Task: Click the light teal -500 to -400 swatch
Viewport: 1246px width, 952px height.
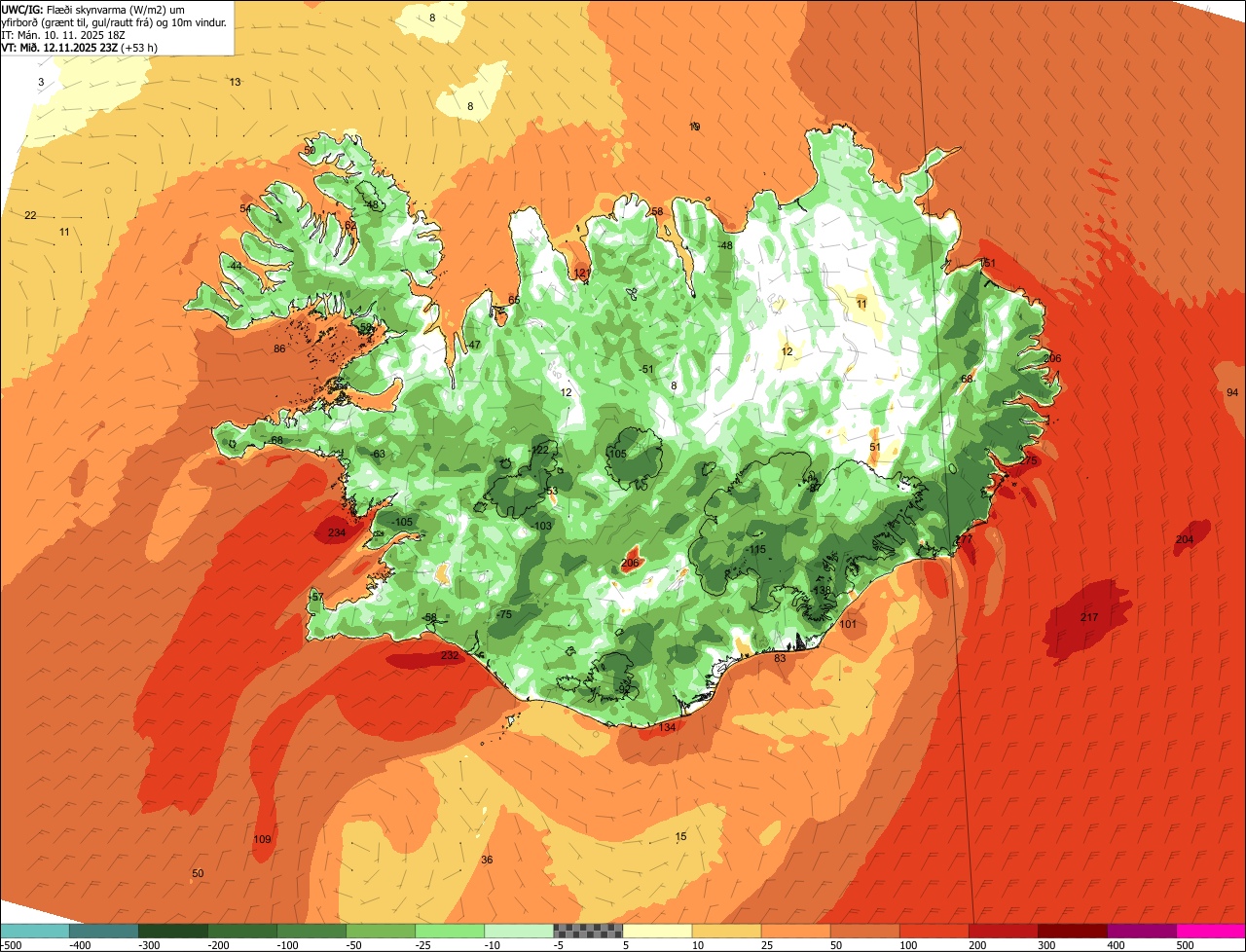Action: point(34,931)
